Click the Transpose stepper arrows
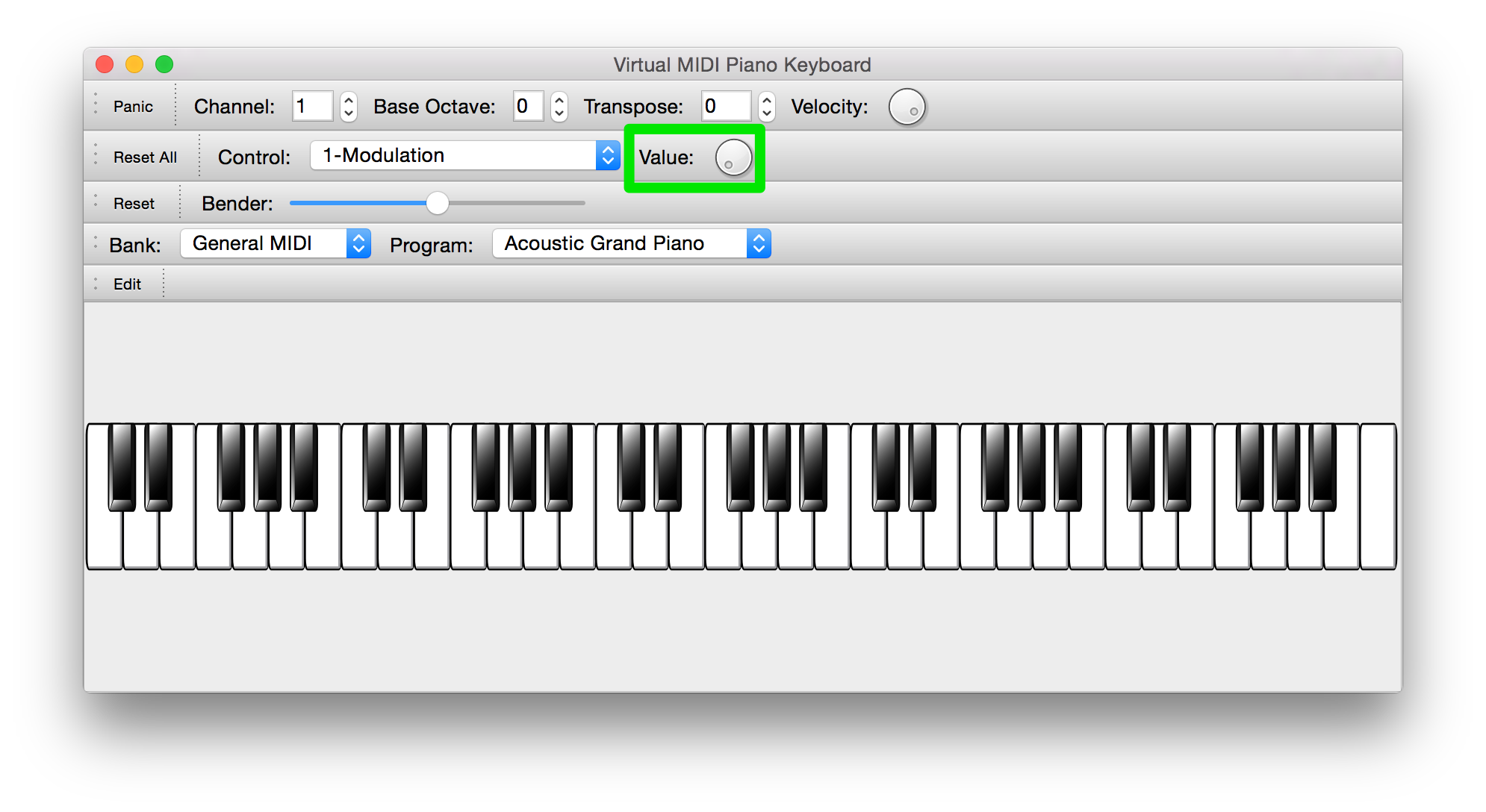 click(766, 107)
